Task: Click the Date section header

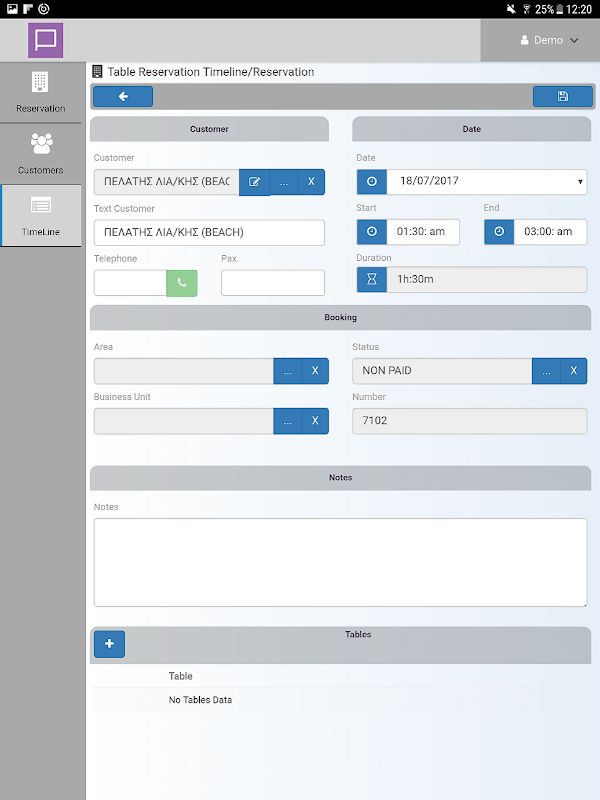Action: click(x=471, y=129)
